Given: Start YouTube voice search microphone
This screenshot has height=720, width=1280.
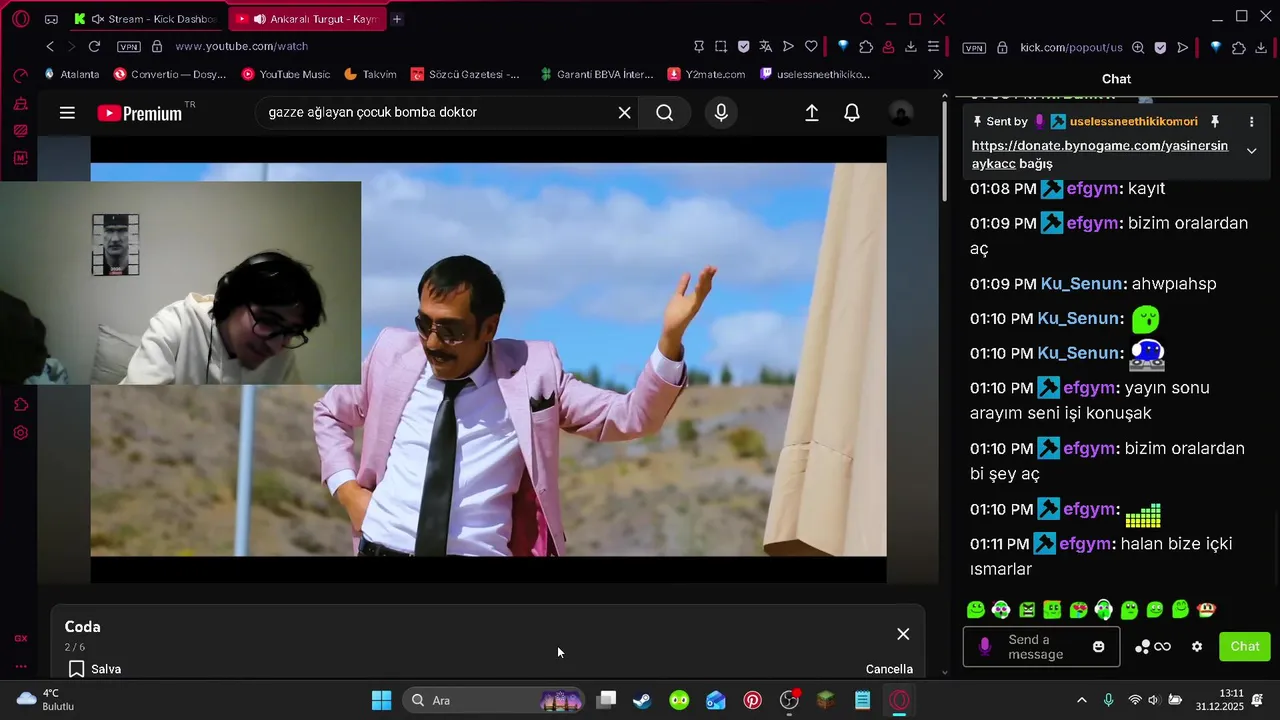Looking at the screenshot, I should [x=721, y=113].
